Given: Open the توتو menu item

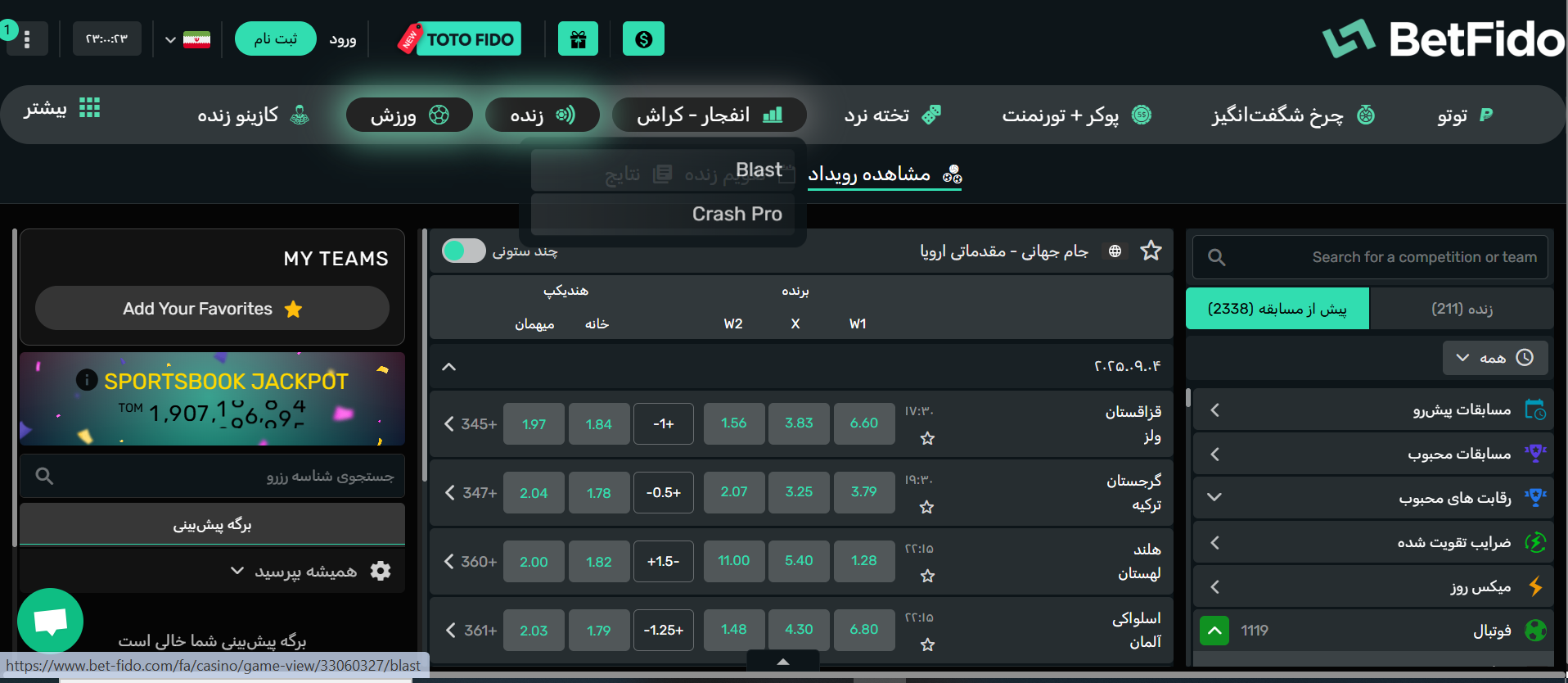Looking at the screenshot, I should (1465, 115).
